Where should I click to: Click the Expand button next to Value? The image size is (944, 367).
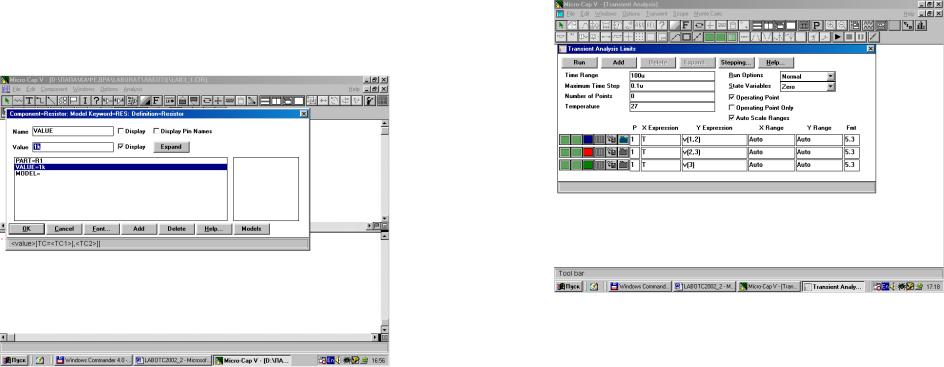coord(171,147)
